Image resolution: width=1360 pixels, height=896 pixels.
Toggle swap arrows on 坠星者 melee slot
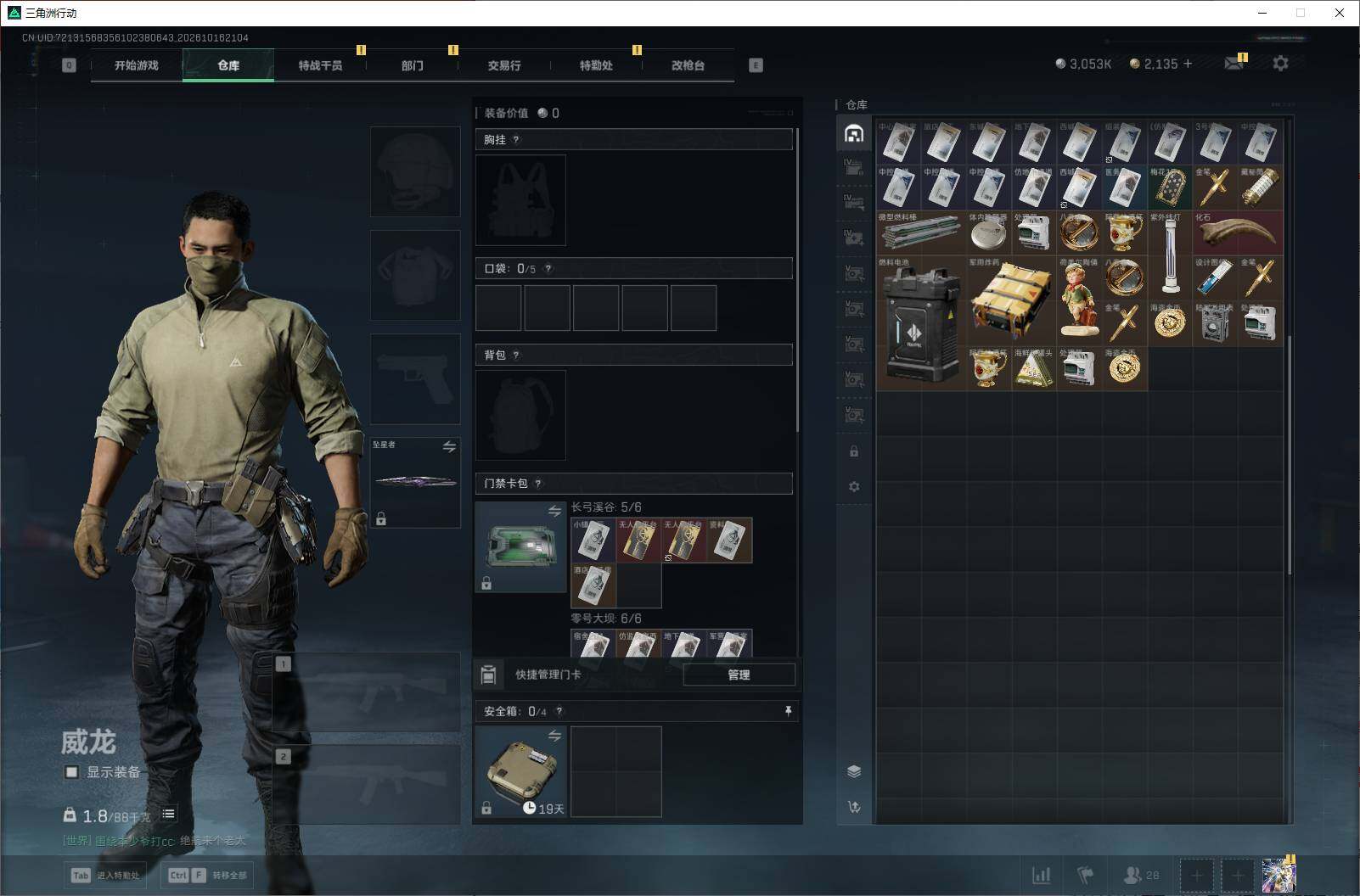pos(449,446)
